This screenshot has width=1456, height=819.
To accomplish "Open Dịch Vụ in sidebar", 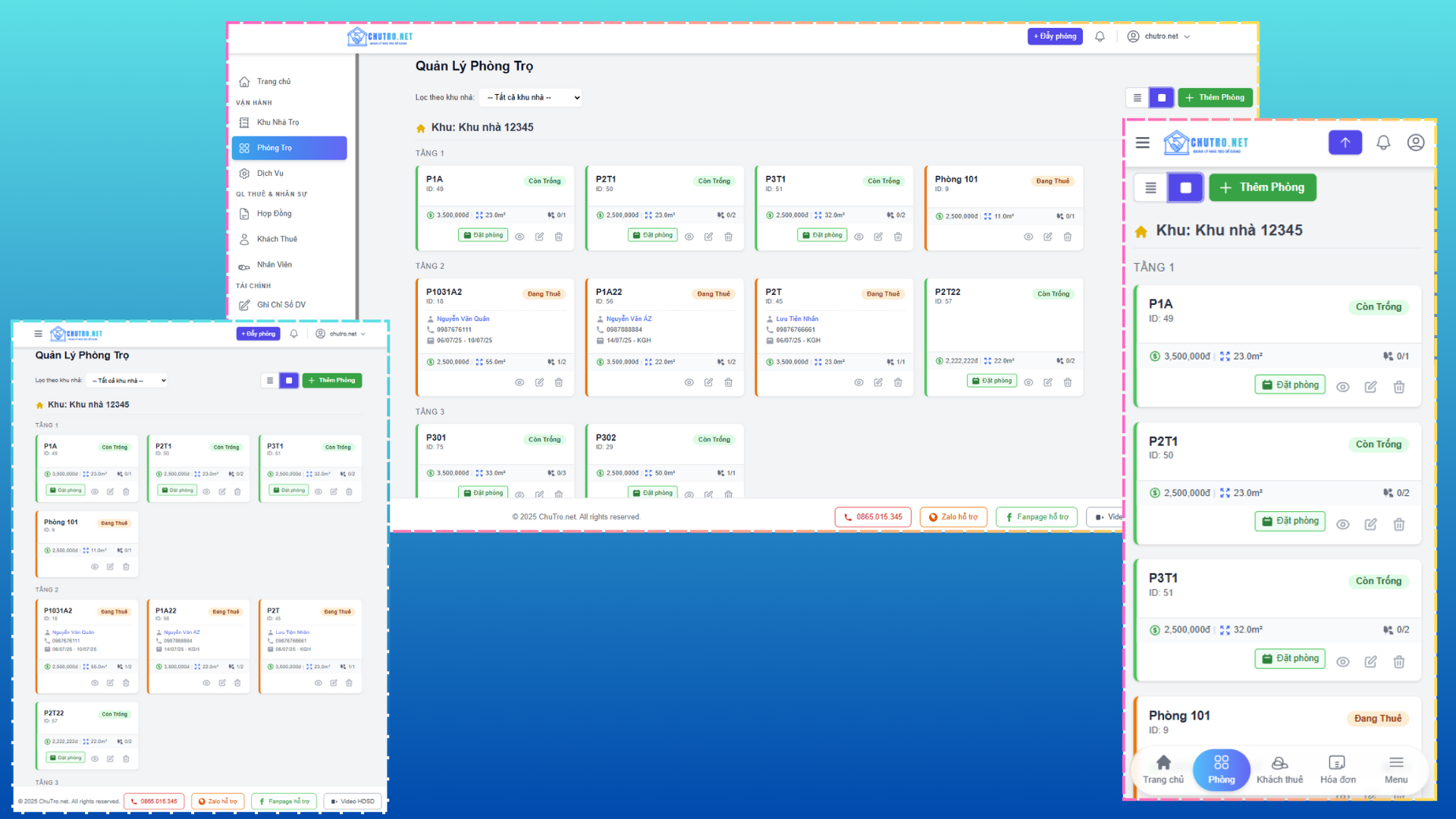I will click(290, 173).
